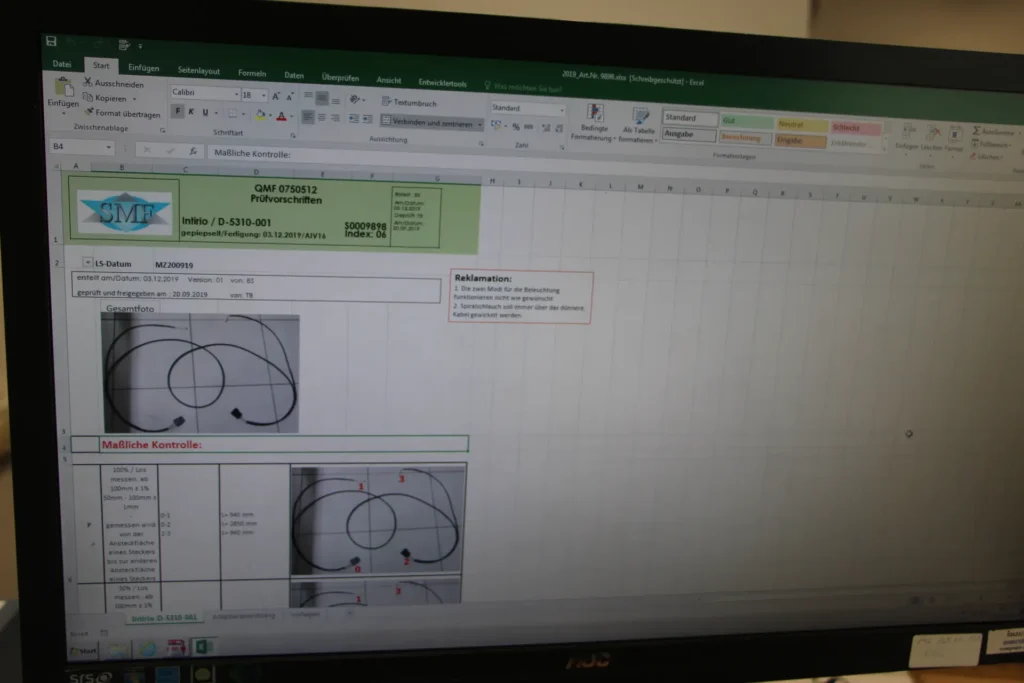The height and width of the screenshot is (683, 1024).
Task: Switch to the Einfügen ribbon tab
Action: [x=143, y=68]
